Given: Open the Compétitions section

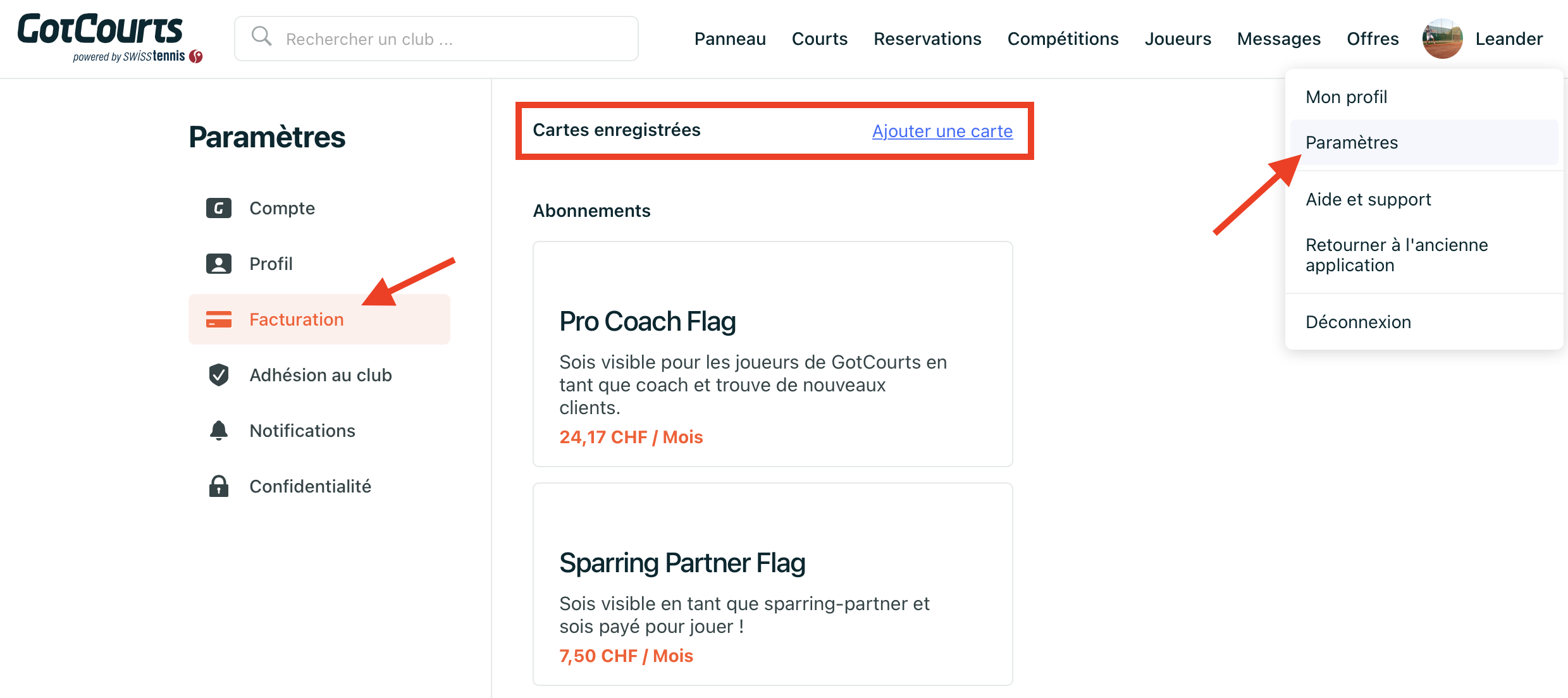Looking at the screenshot, I should point(1063,39).
